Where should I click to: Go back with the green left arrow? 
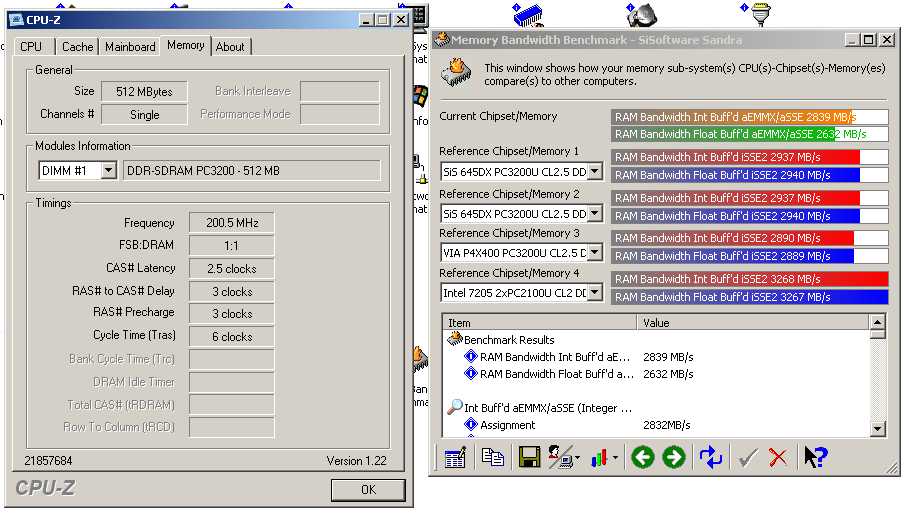643,457
